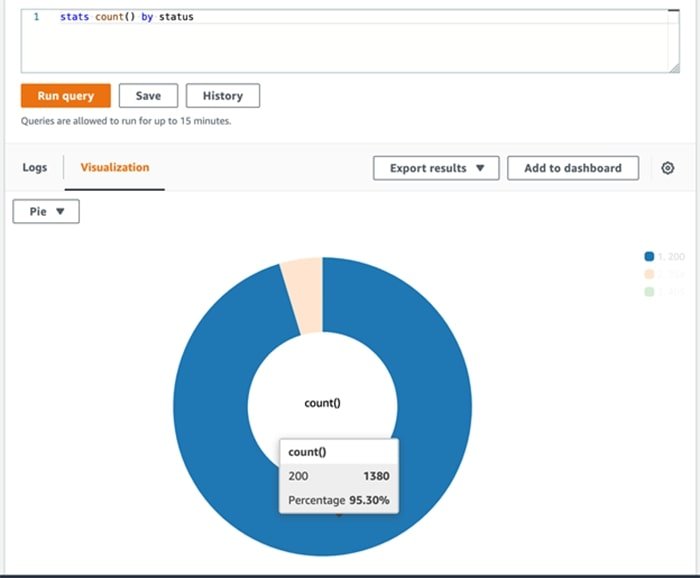Toggle the 1. 200 legend entry
The image size is (700, 578).
[670, 257]
